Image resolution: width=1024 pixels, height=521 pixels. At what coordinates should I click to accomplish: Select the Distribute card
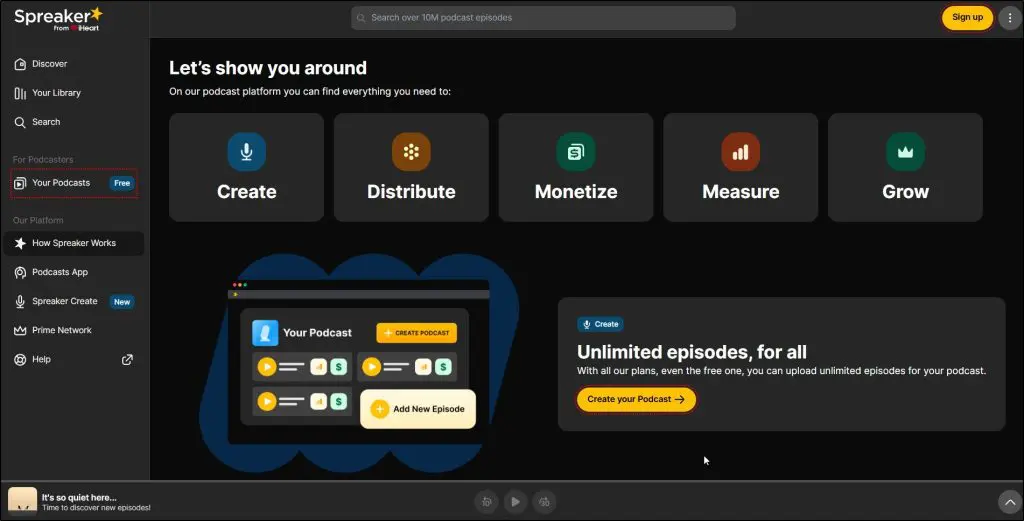(411, 168)
